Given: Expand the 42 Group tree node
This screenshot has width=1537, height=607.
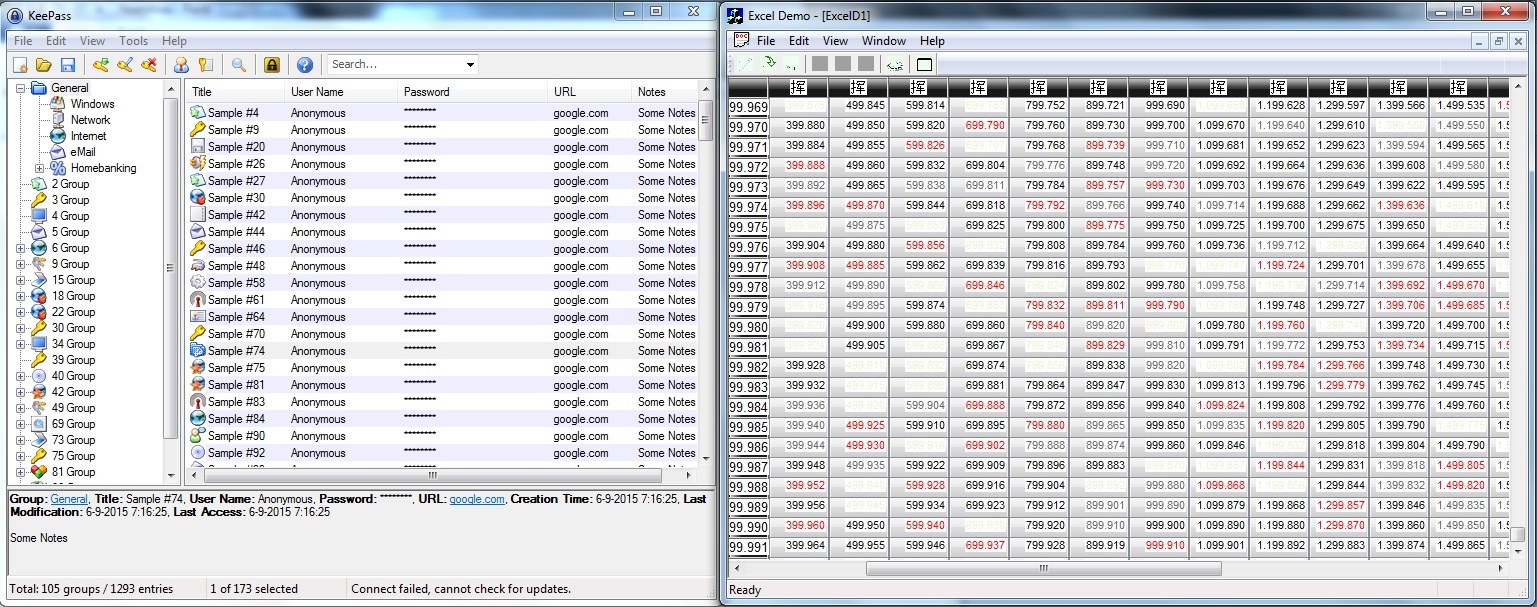Looking at the screenshot, I should point(20,392).
